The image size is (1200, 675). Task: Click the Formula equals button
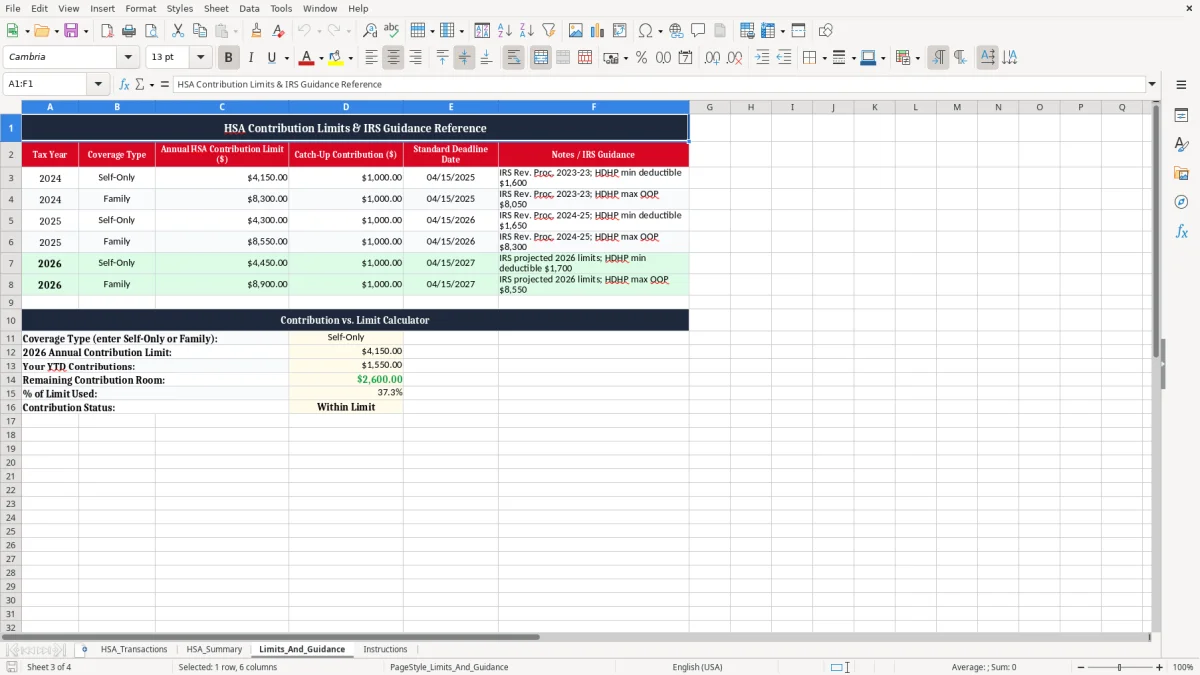tap(165, 84)
